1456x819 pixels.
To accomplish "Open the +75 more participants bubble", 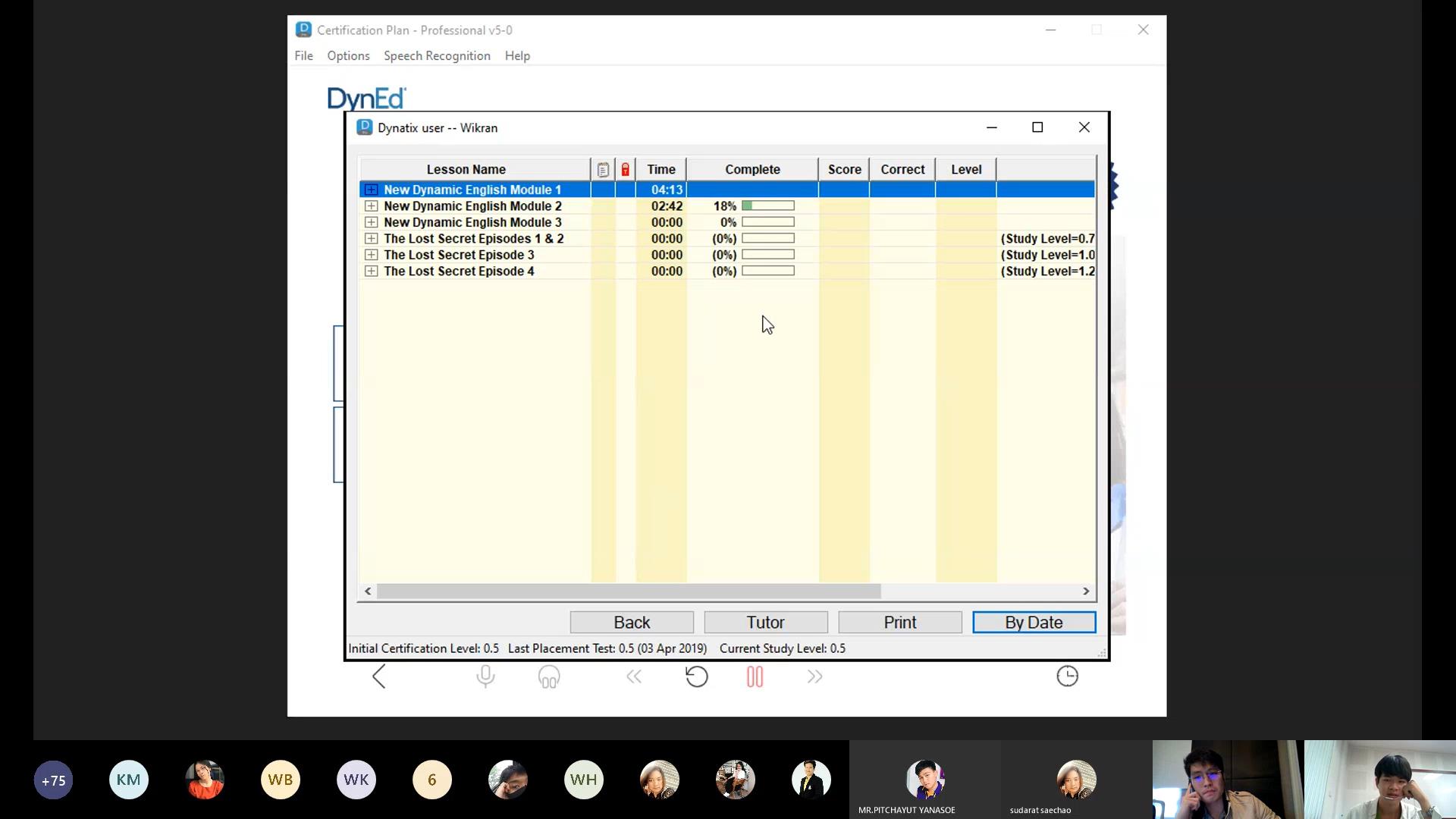I will (53, 780).
